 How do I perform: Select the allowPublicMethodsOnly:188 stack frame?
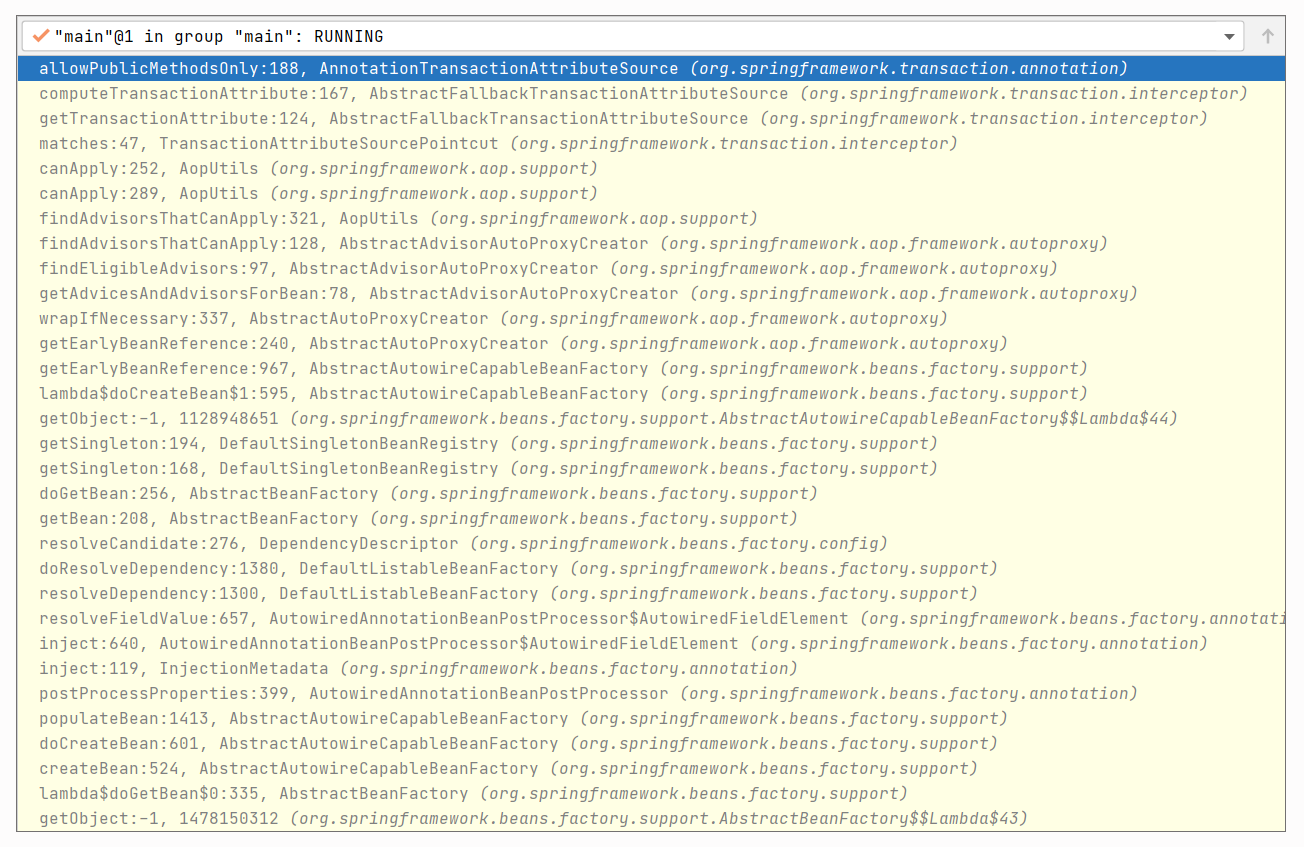(x=582, y=69)
